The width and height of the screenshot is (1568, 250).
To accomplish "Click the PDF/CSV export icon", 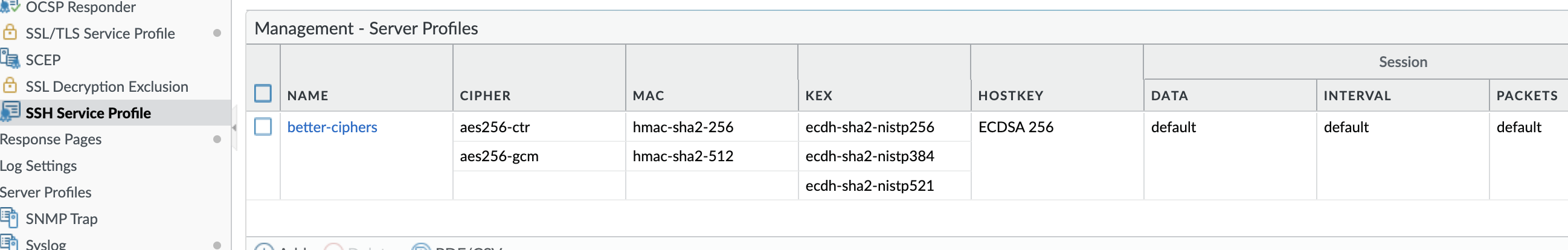I will (x=420, y=247).
